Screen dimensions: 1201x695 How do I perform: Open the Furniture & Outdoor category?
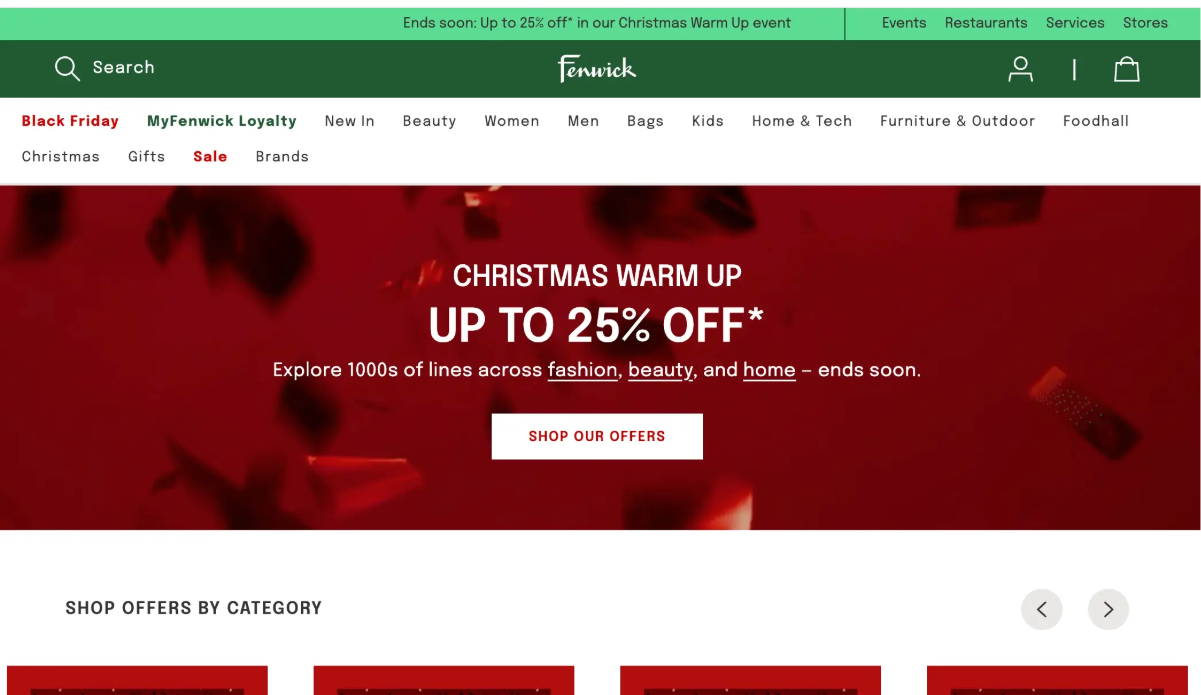pyautogui.click(x=957, y=121)
